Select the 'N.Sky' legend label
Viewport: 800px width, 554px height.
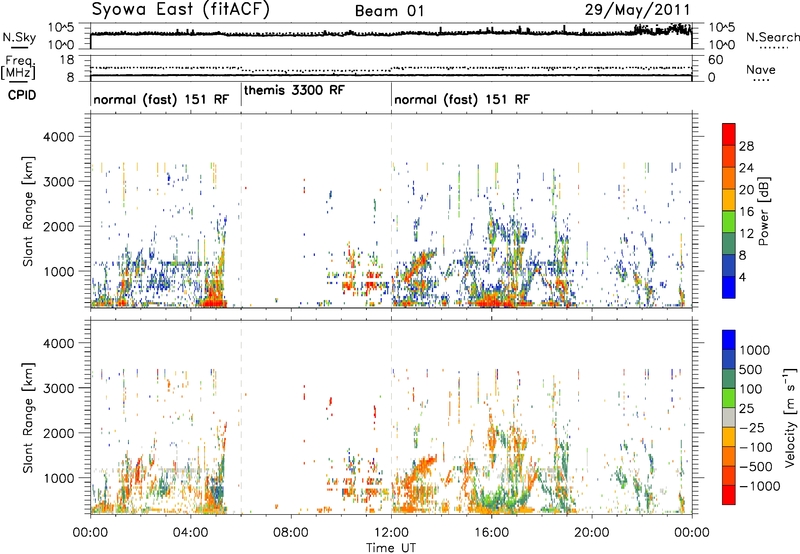(x=19, y=37)
